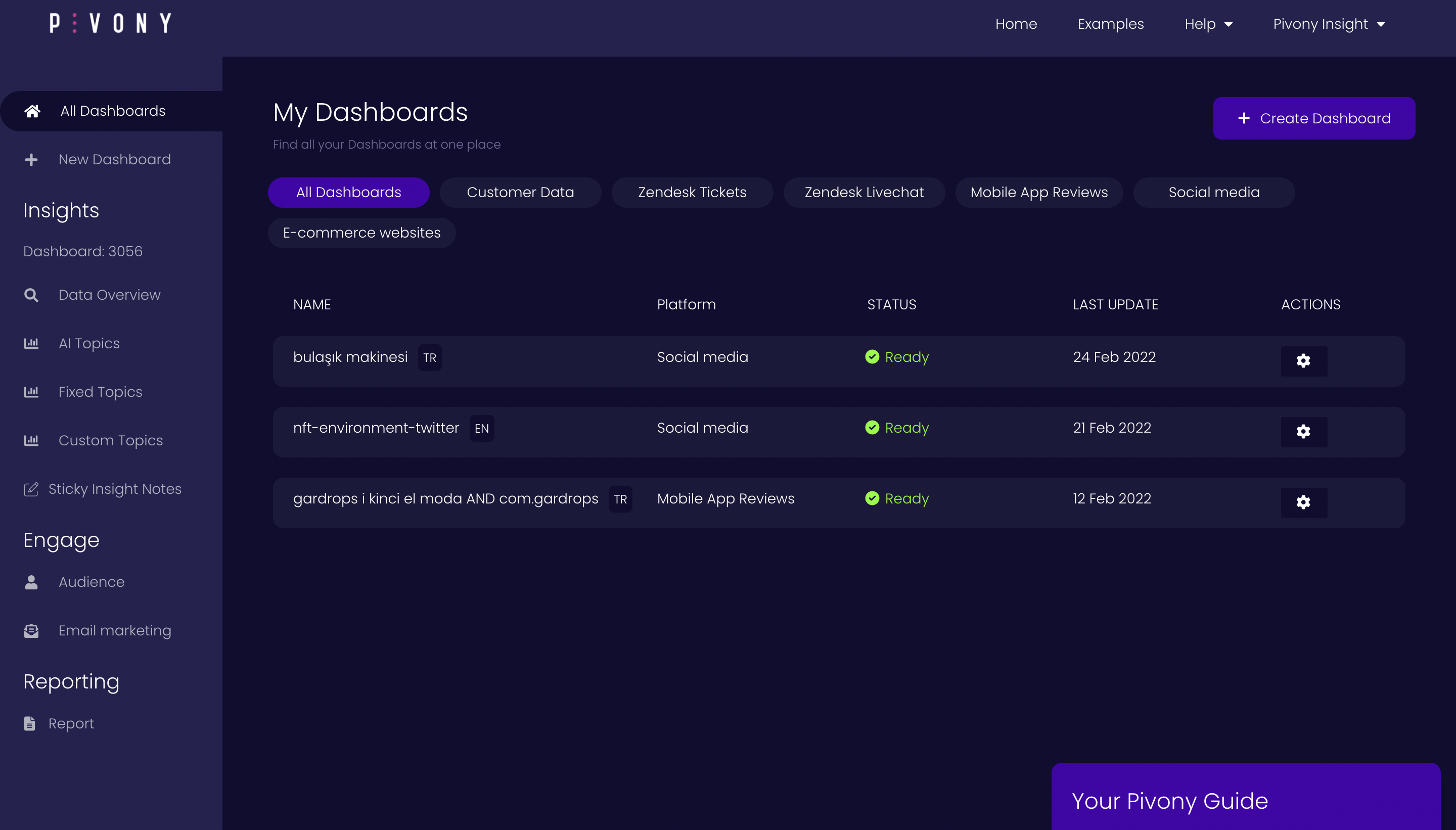
Task: Switch to E-commerce websites filter
Action: pos(361,233)
